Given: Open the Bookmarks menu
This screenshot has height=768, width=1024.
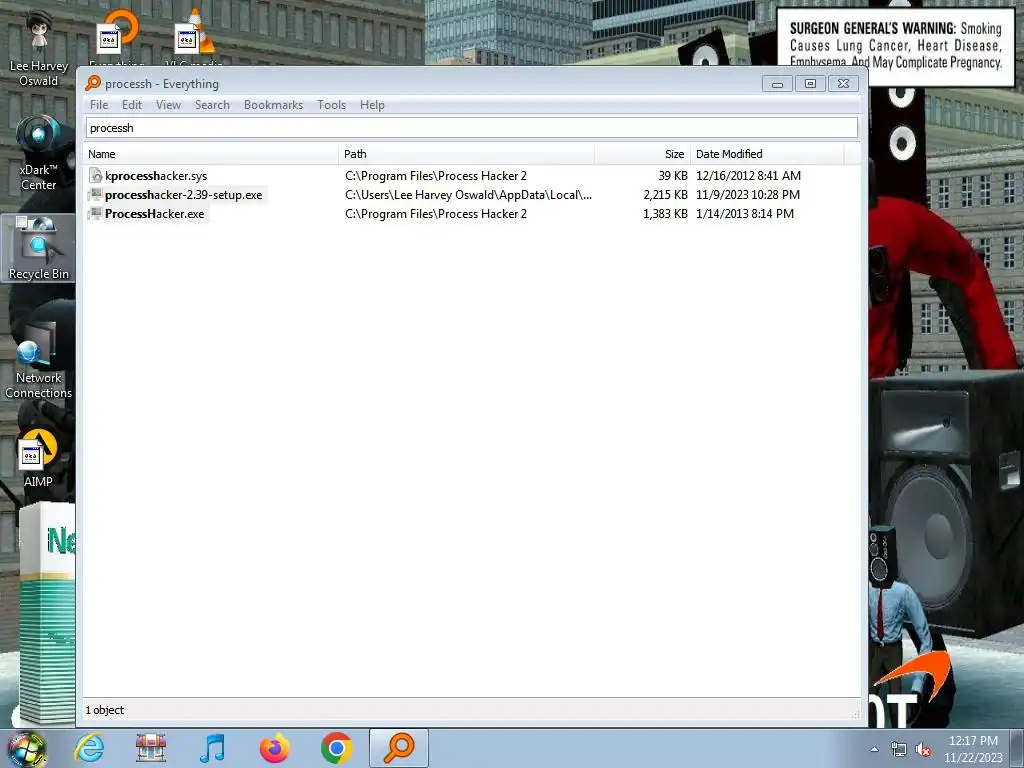Looking at the screenshot, I should 273,104.
